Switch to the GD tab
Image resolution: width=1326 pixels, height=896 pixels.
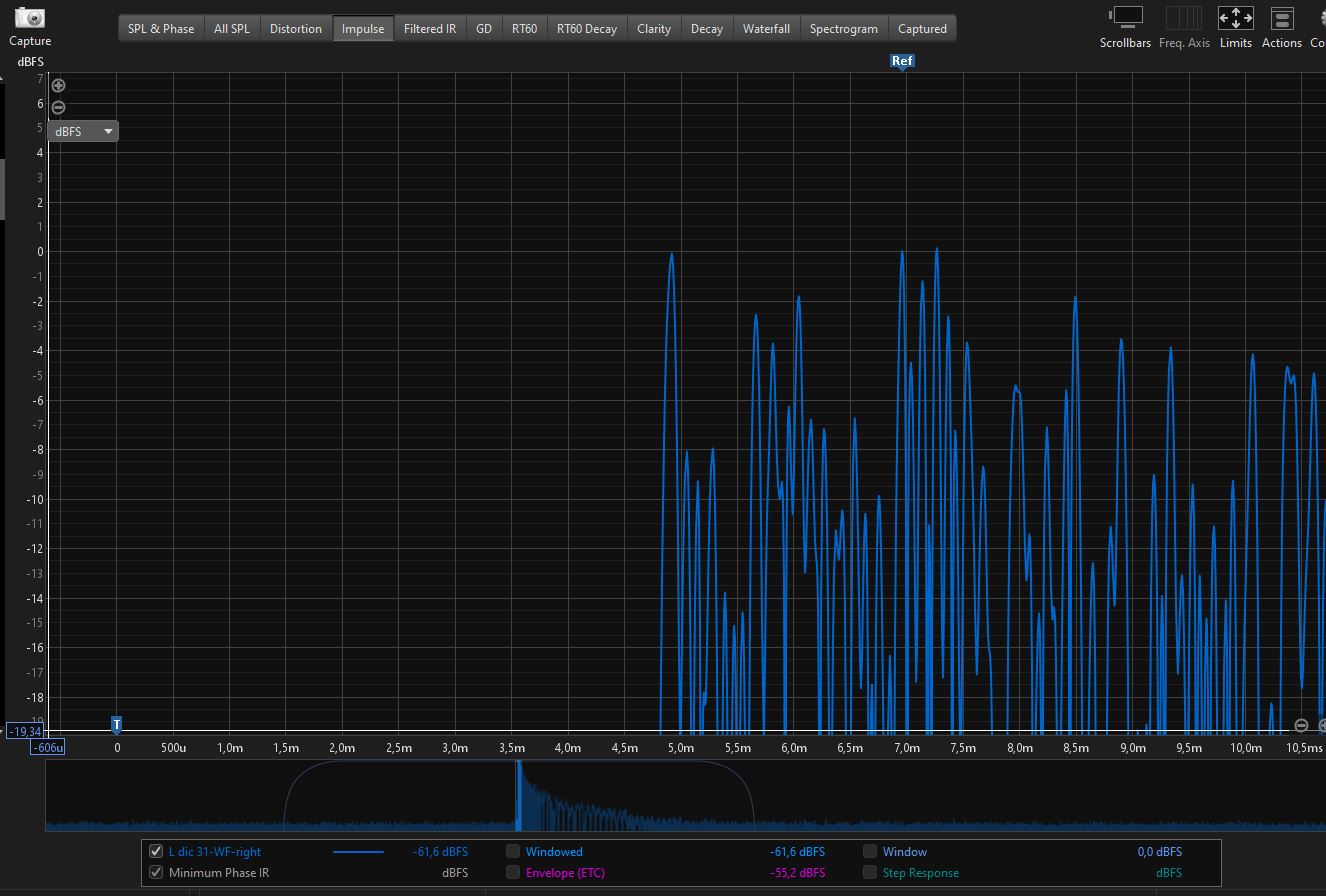(484, 29)
